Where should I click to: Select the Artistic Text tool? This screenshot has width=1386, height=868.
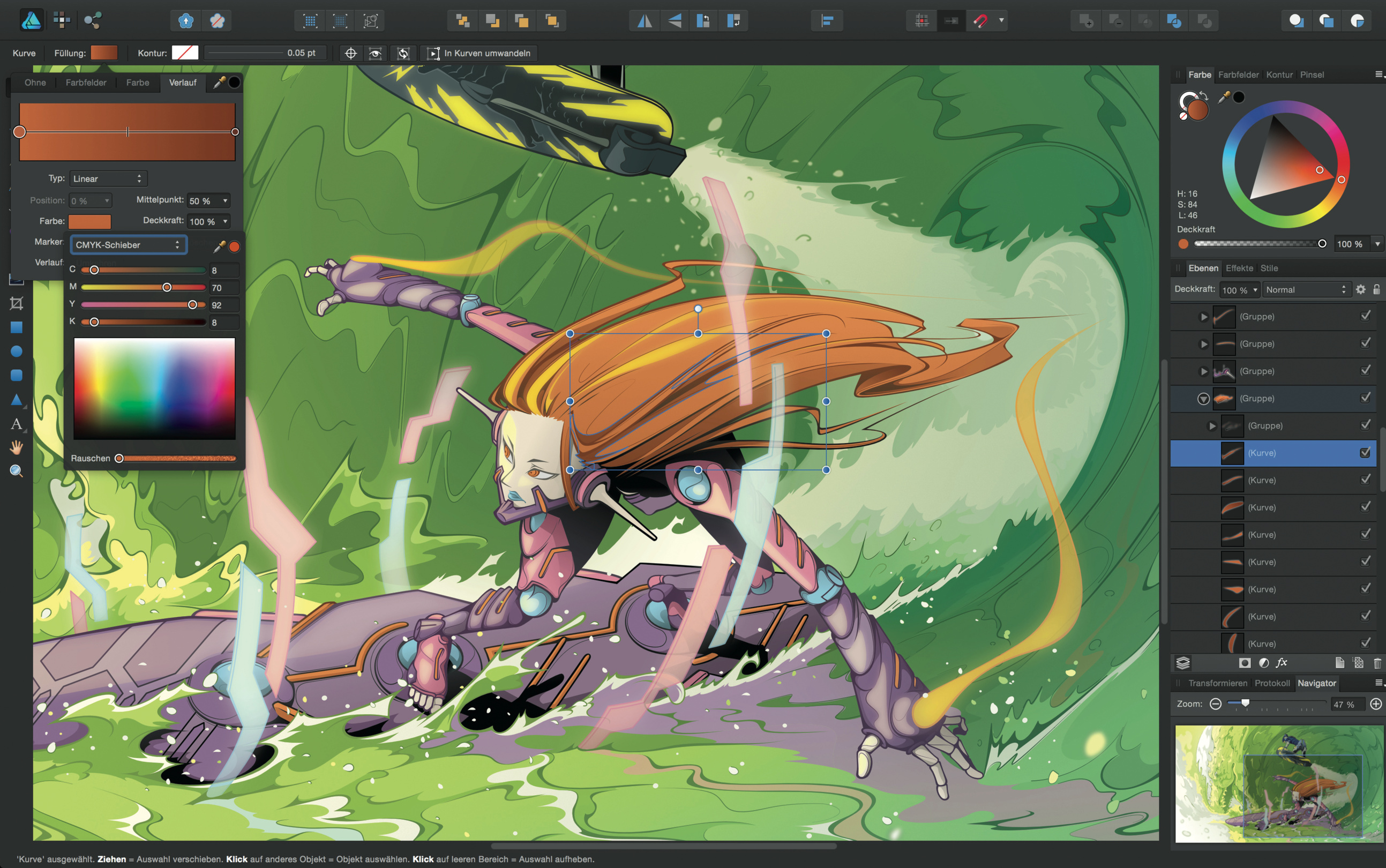(16, 424)
